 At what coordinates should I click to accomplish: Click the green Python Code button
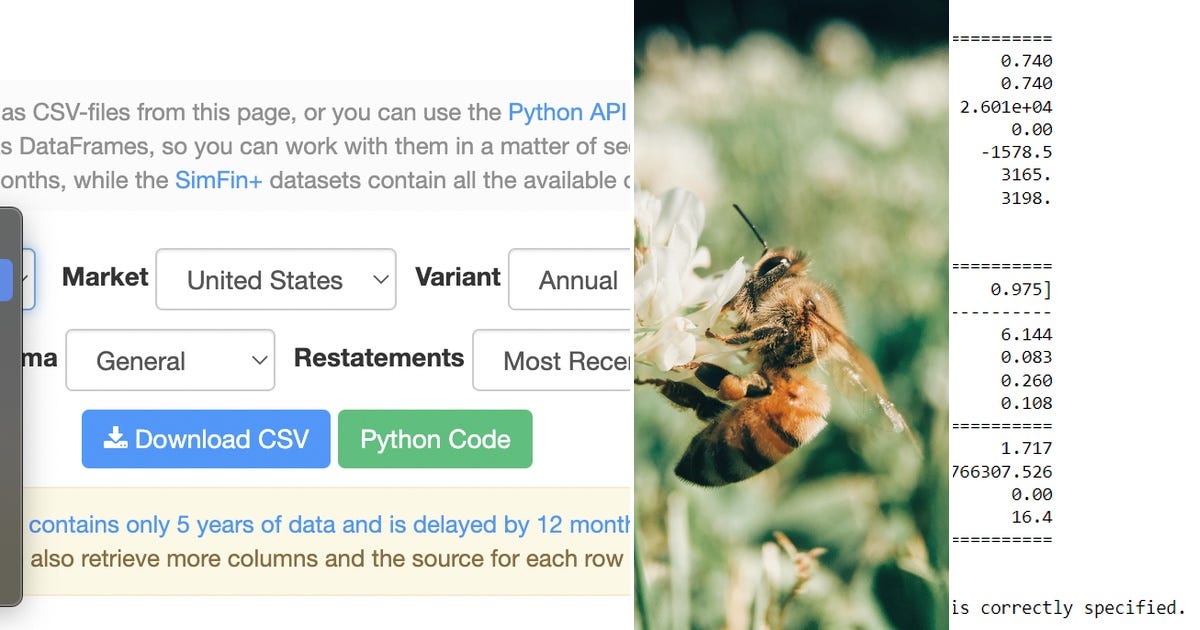[435, 438]
